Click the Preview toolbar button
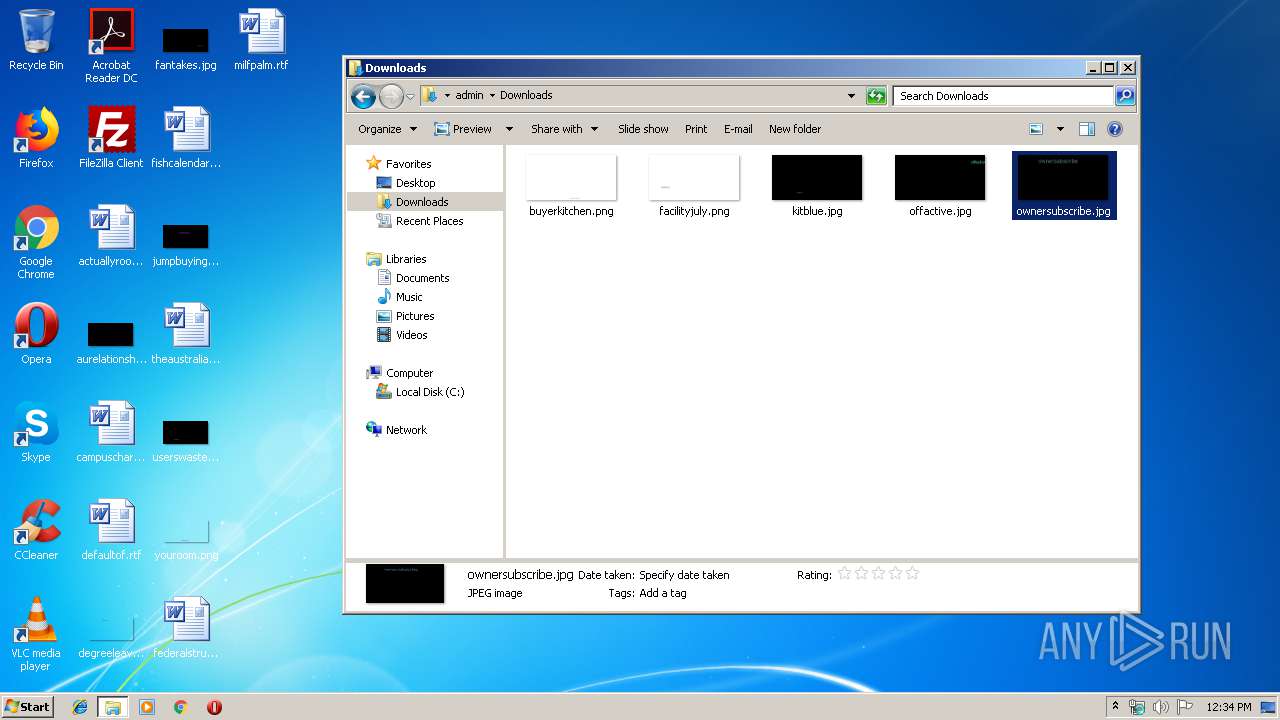 [x=463, y=129]
